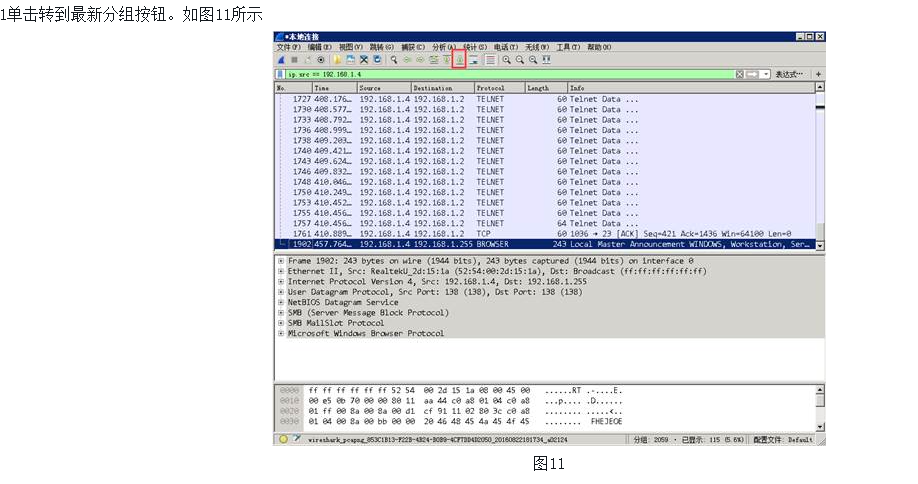The image size is (918, 484).
Task: Close the capture file icon
Action: 364,60
